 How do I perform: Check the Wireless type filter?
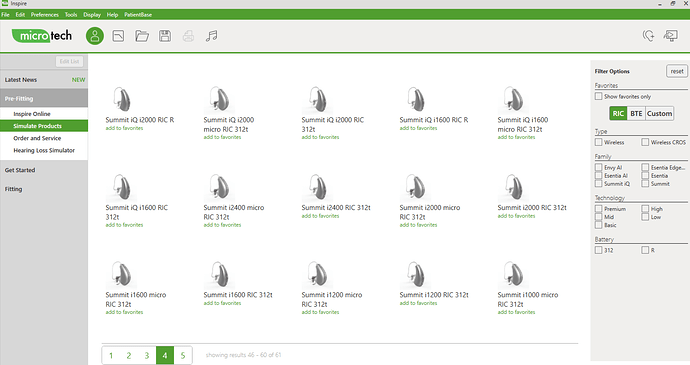tap(598, 142)
